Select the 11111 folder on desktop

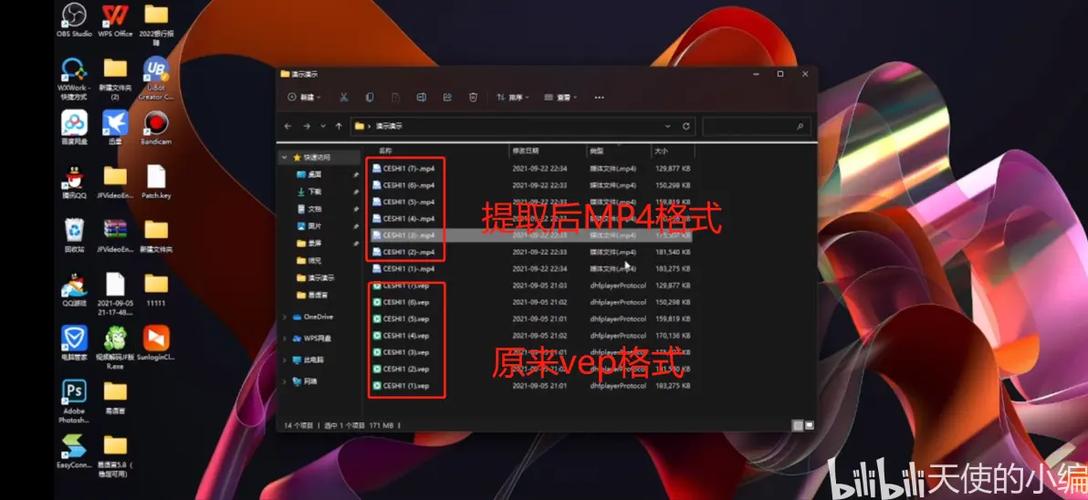point(156,289)
